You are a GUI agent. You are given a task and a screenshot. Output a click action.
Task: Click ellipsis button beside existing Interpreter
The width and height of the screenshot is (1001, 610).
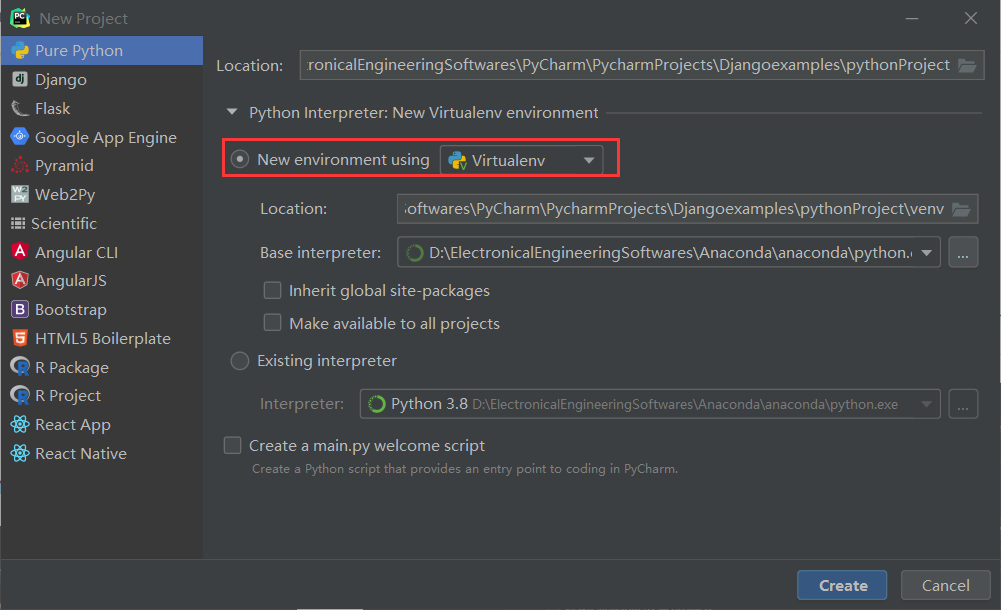pos(963,404)
